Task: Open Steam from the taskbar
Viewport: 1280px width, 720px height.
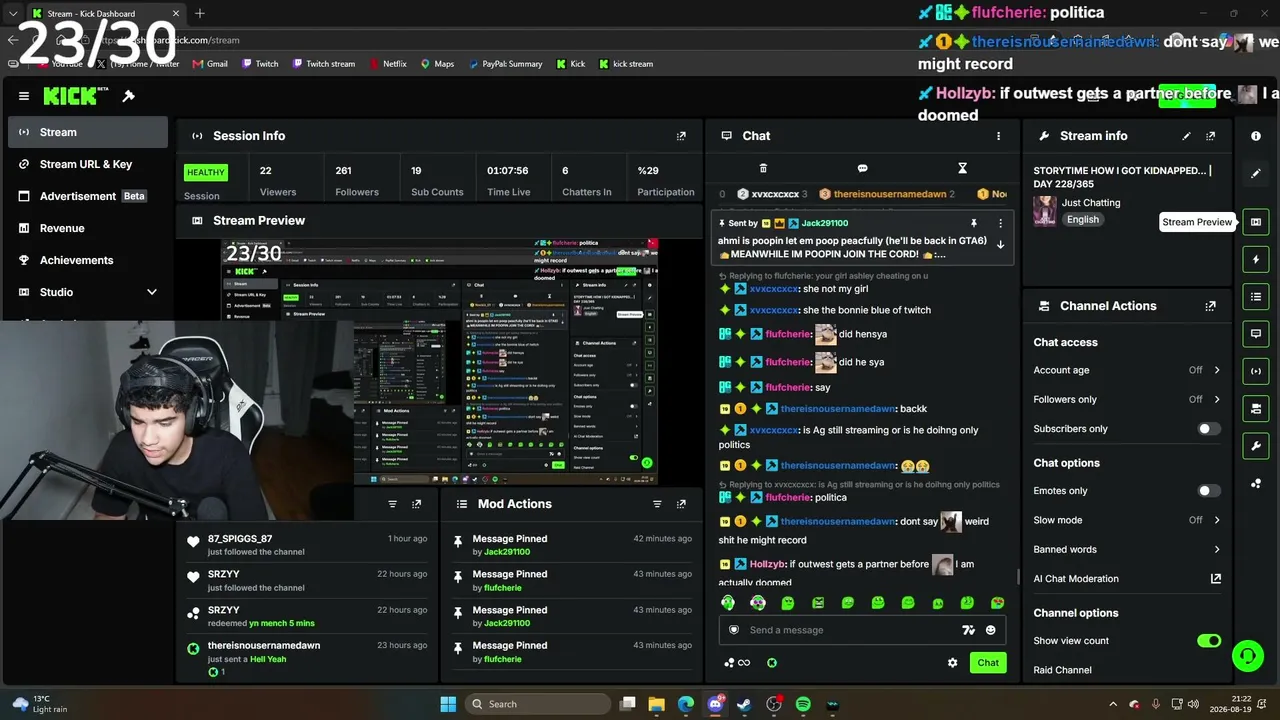Action: [x=744, y=704]
